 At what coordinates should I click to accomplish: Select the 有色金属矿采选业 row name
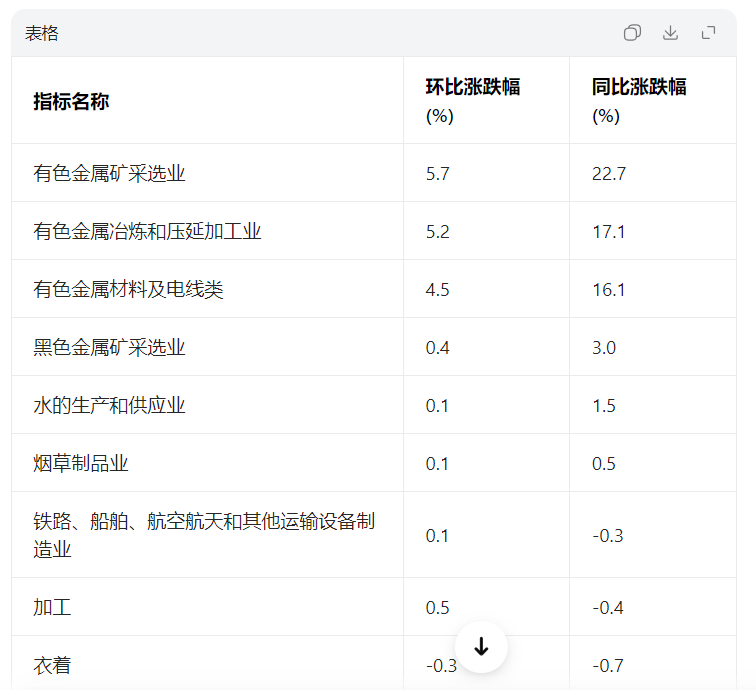(x=109, y=173)
